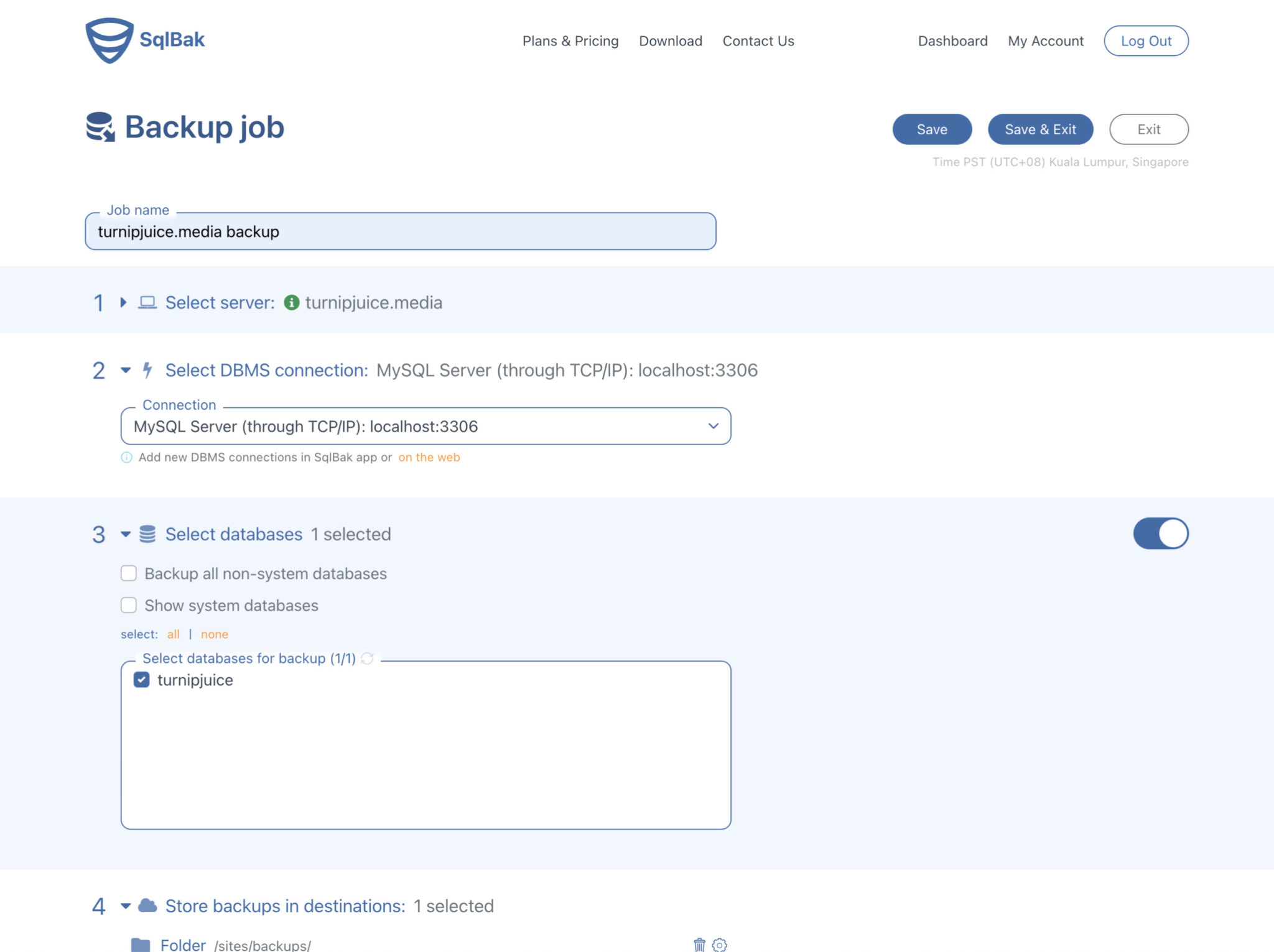Go to the Dashboard
Viewport: 1274px width, 952px height.
pyautogui.click(x=952, y=40)
